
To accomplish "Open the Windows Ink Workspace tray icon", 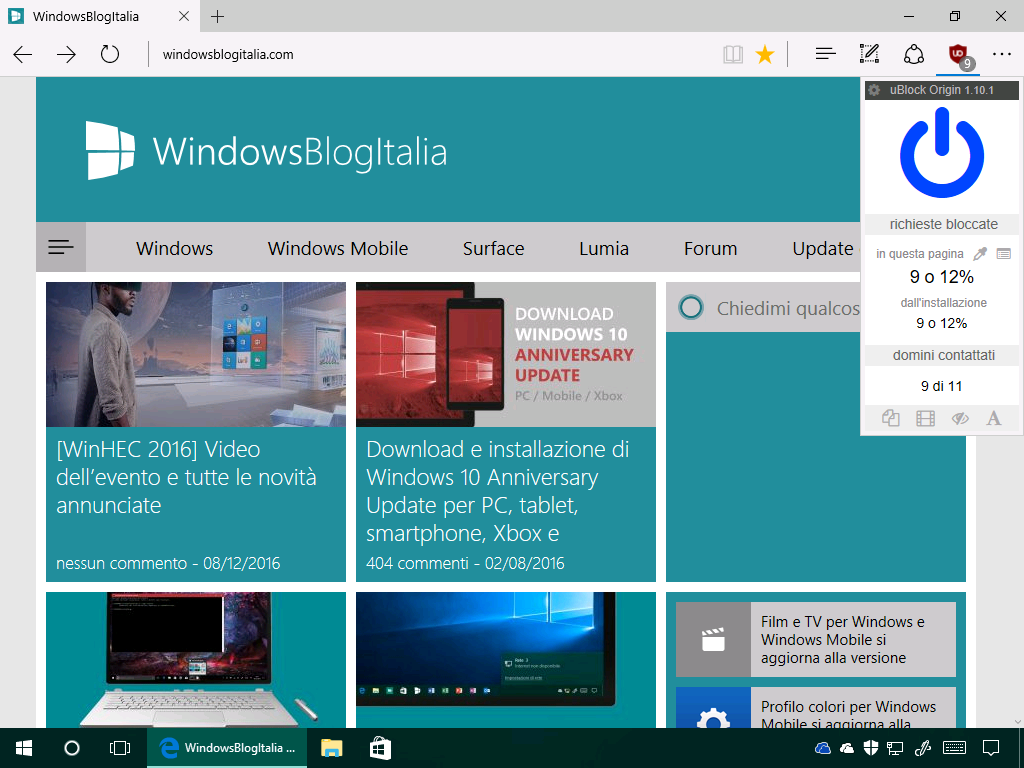I will (923, 748).
